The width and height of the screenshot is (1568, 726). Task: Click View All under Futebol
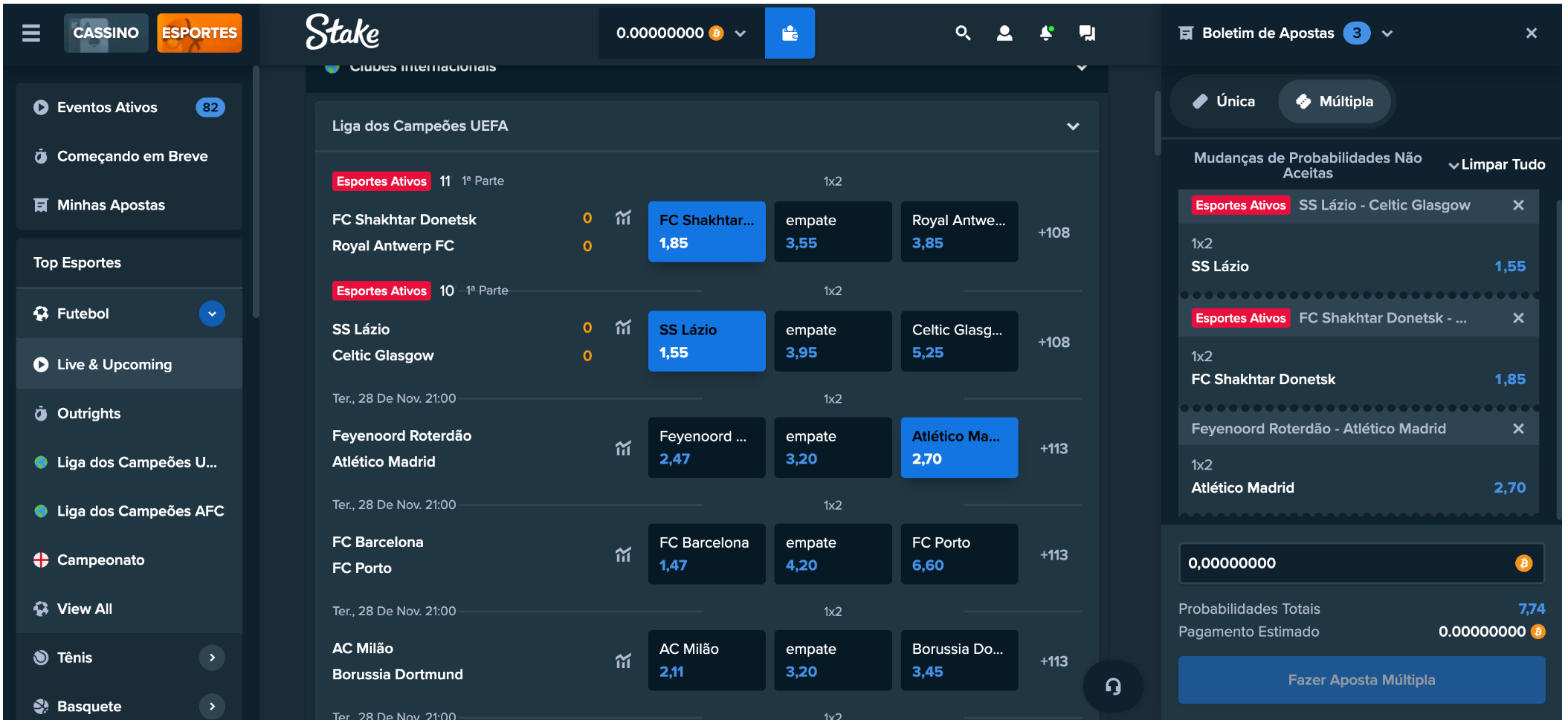[x=129, y=609]
